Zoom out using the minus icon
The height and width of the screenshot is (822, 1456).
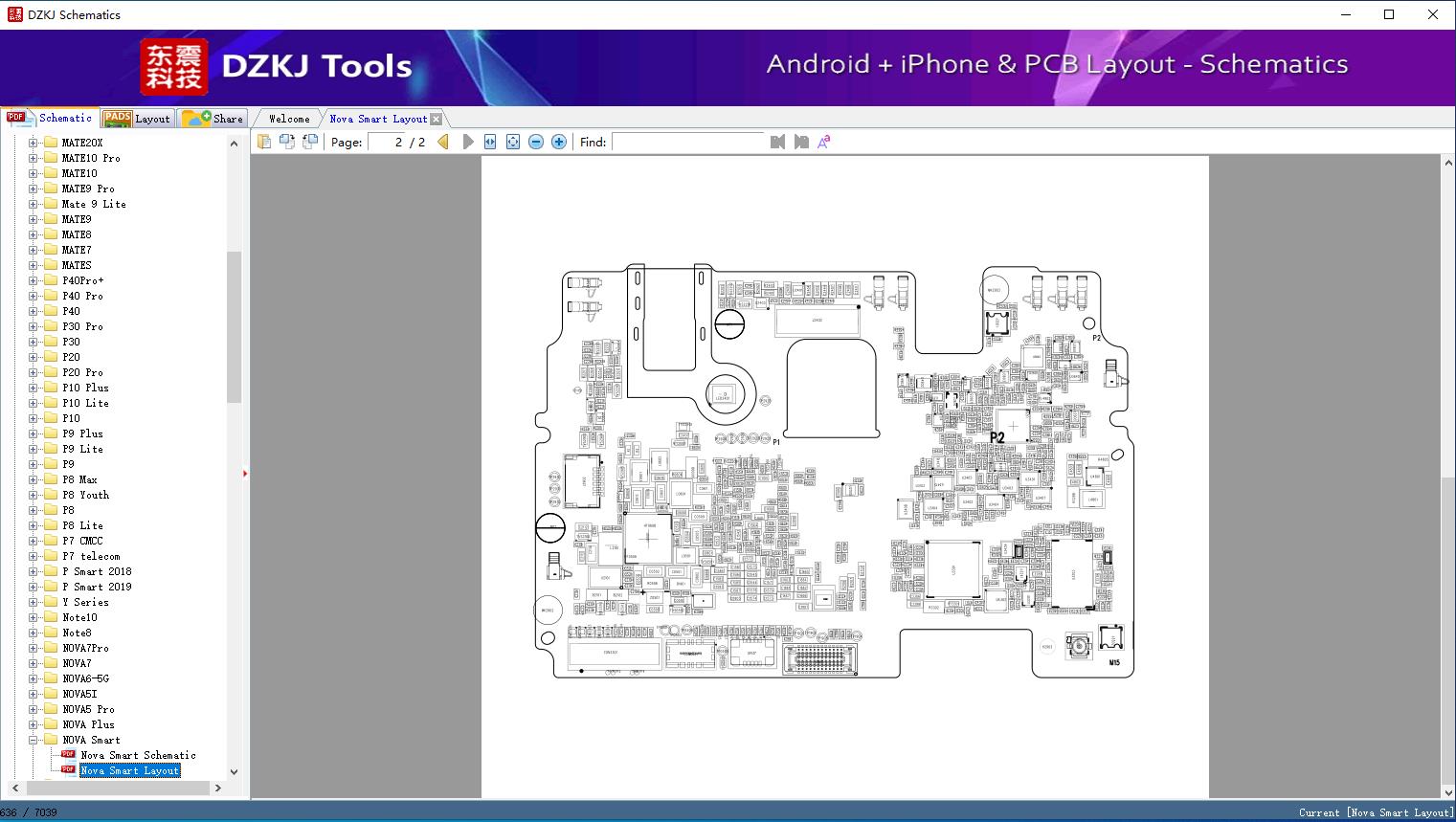click(535, 141)
